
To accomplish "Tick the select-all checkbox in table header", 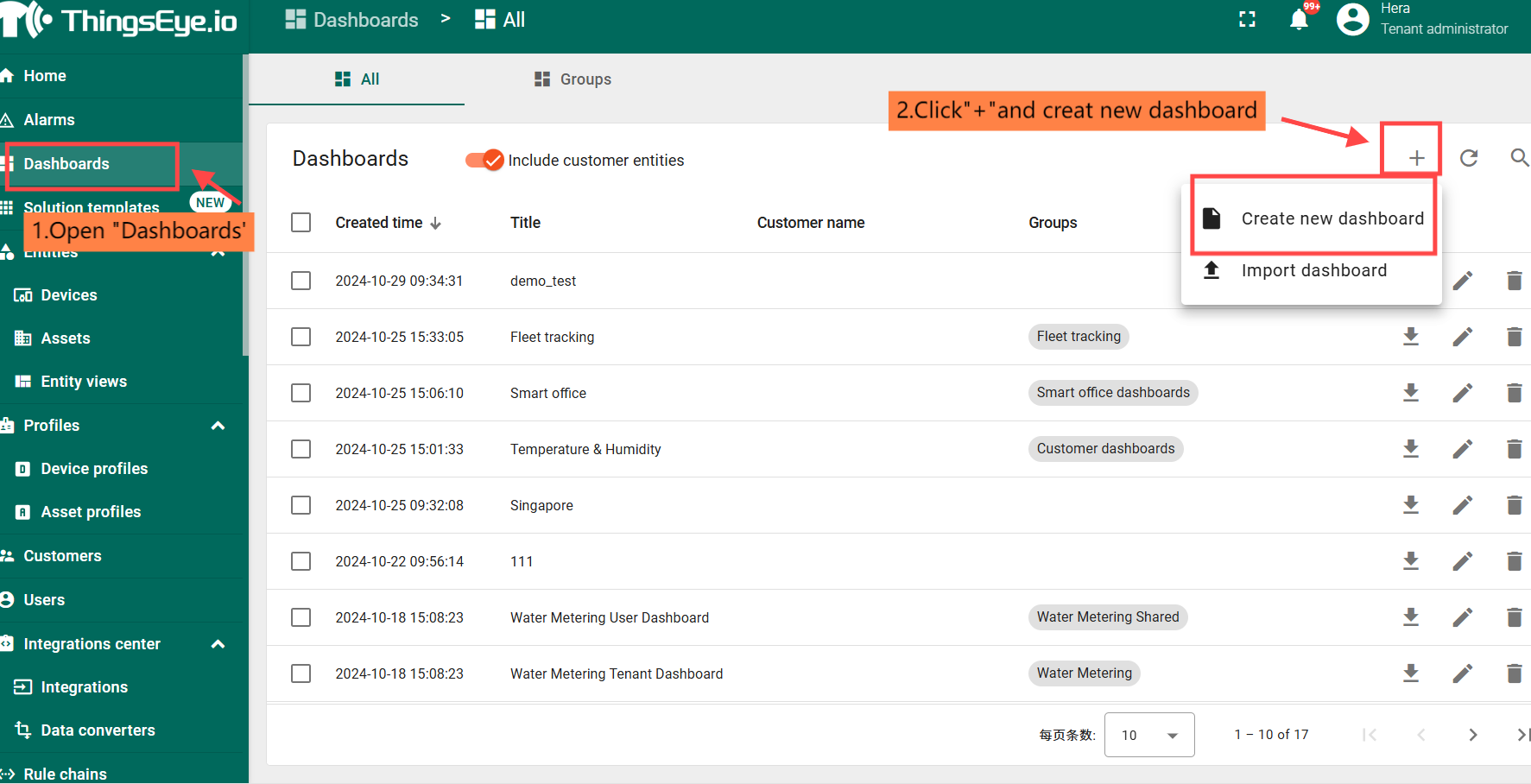I will tap(301, 223).
